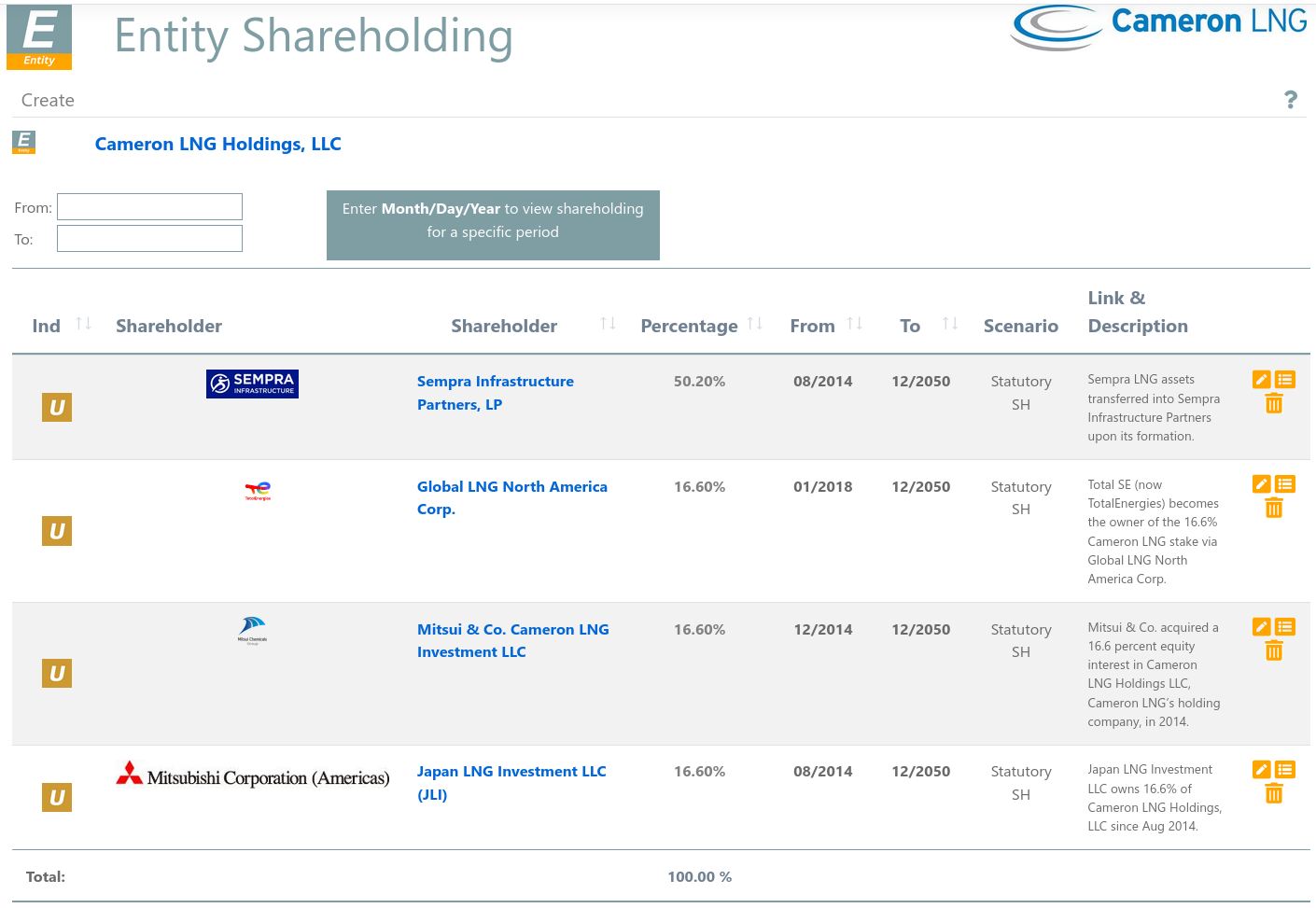This screenshot has width=1316, height=908.
Task: Select Sempra row's 08/2014 From date
Action: [822, 381]
